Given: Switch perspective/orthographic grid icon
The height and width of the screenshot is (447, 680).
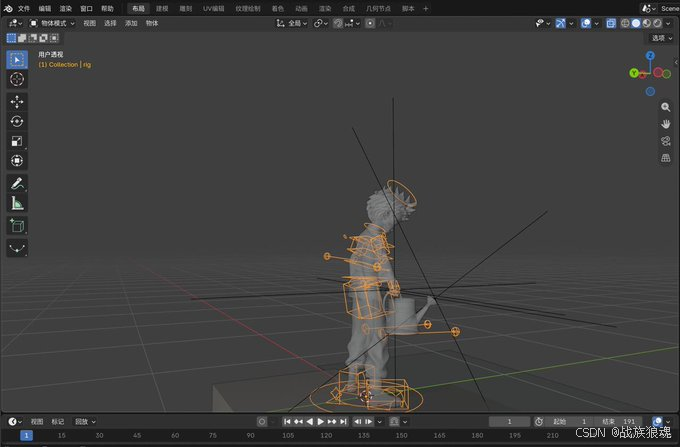Looking at the screenshot, I should click(666, 158).
